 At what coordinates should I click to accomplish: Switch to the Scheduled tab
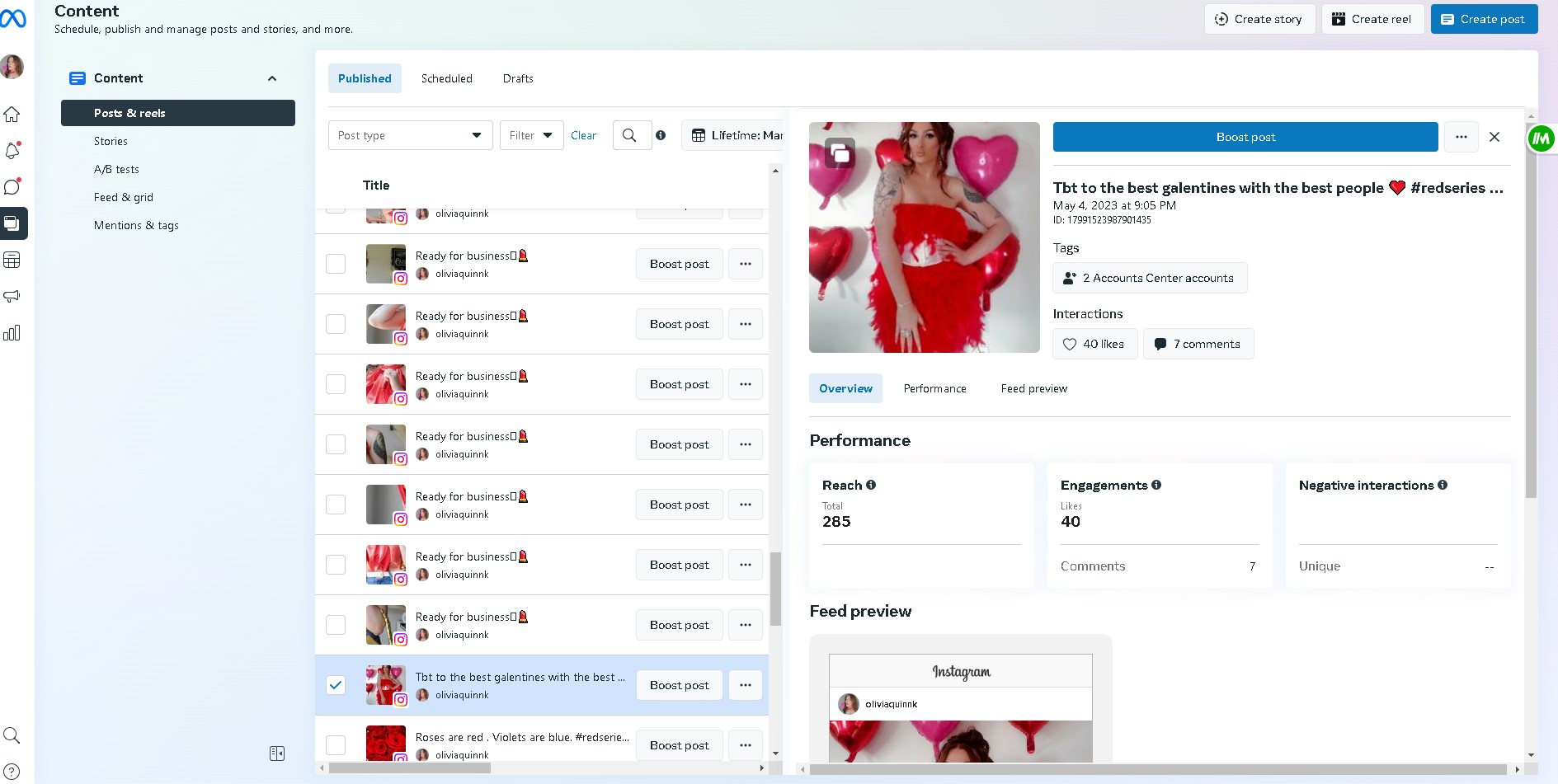[x=446, y=78]
